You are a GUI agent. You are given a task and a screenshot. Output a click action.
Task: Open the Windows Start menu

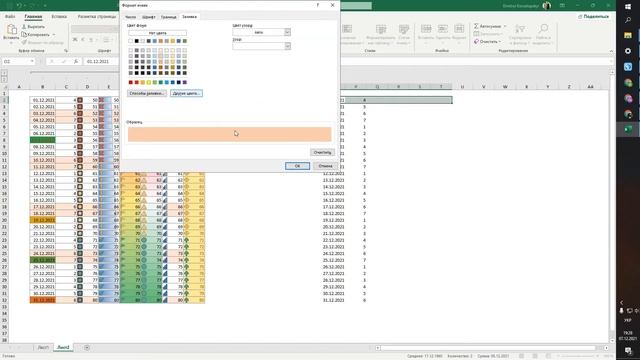628,7
